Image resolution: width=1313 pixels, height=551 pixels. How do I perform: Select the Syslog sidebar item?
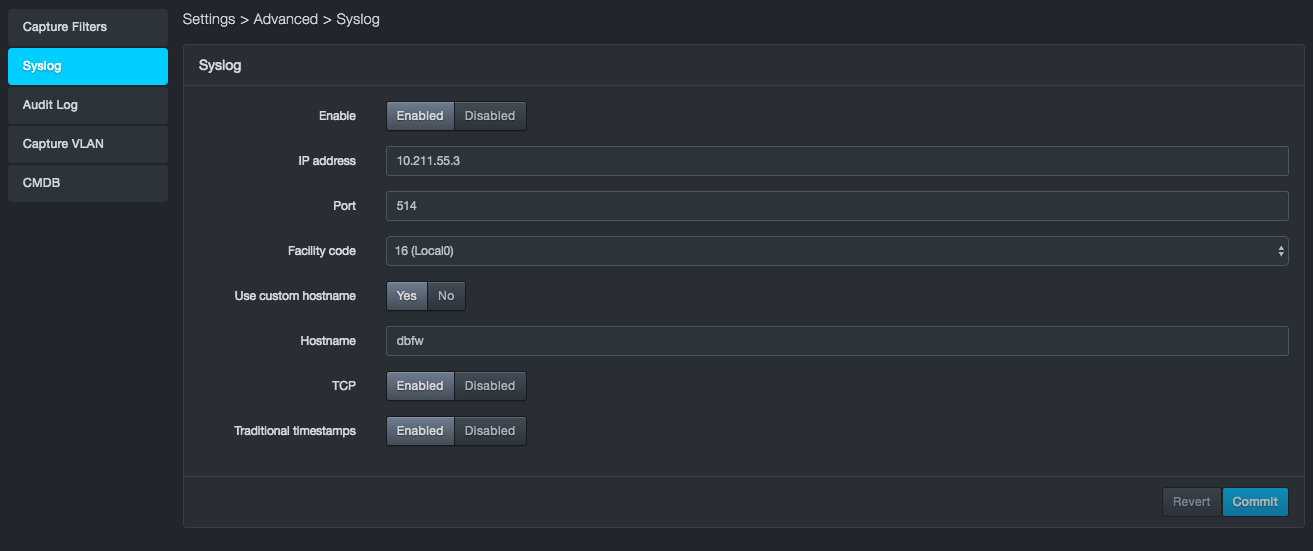point(88,66)
